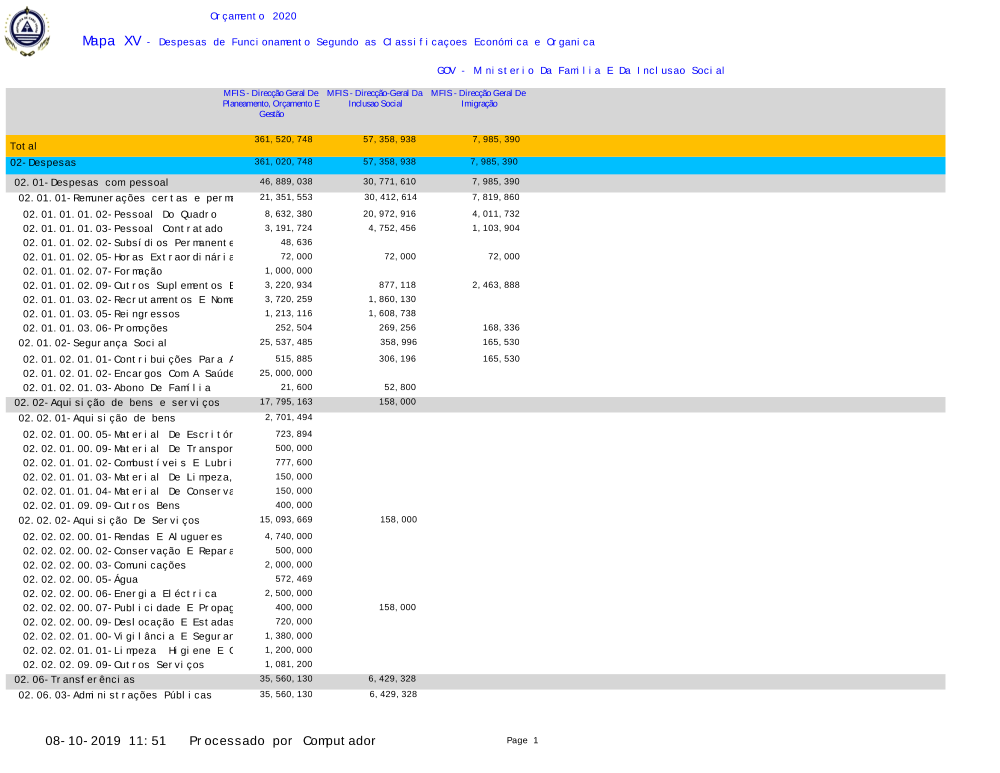Expand the Aquisição de bens e serviços section
This screenshot has height=773, width=1000.
[114, 403]
